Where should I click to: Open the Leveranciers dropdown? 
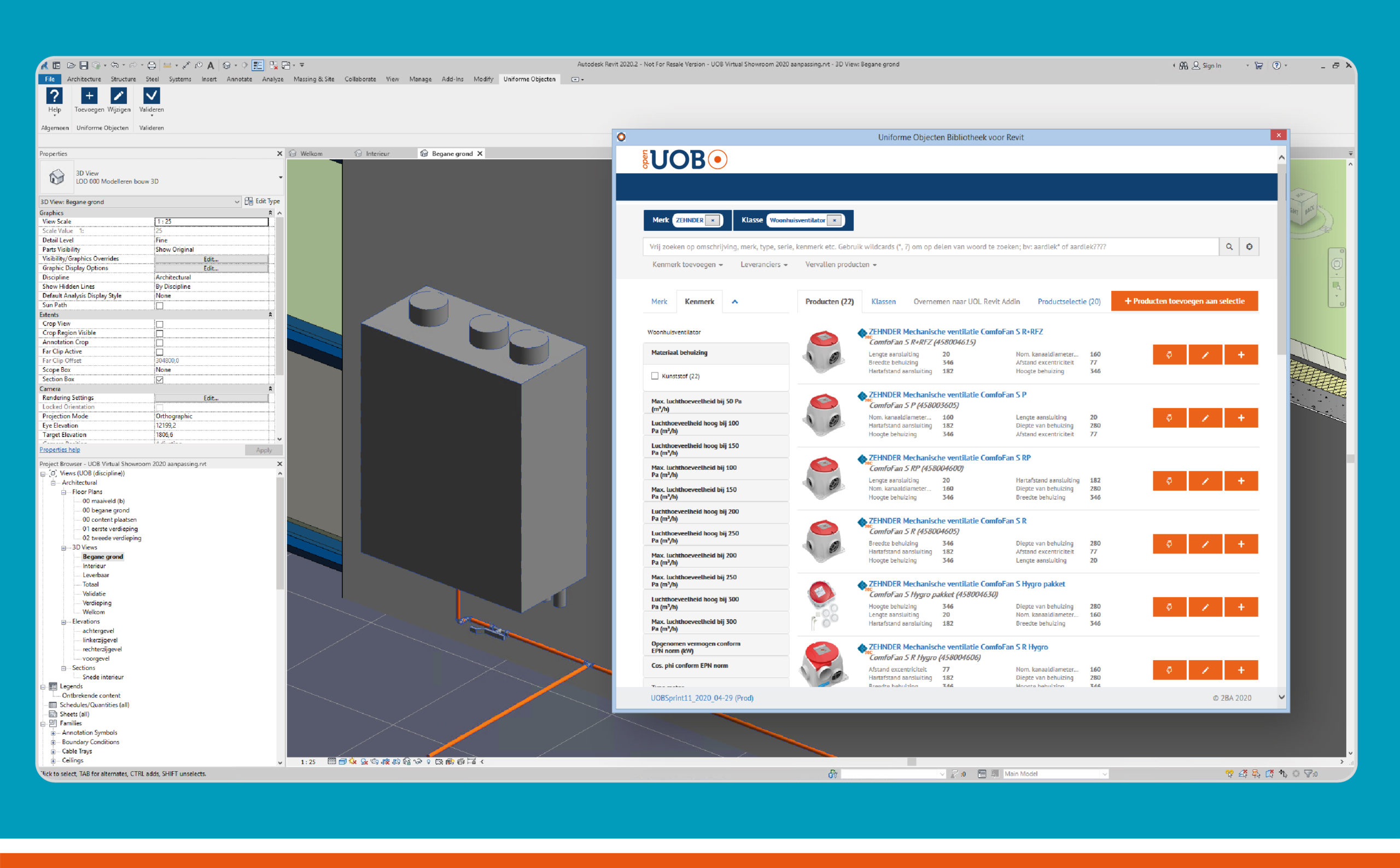(x=763, y=265)
